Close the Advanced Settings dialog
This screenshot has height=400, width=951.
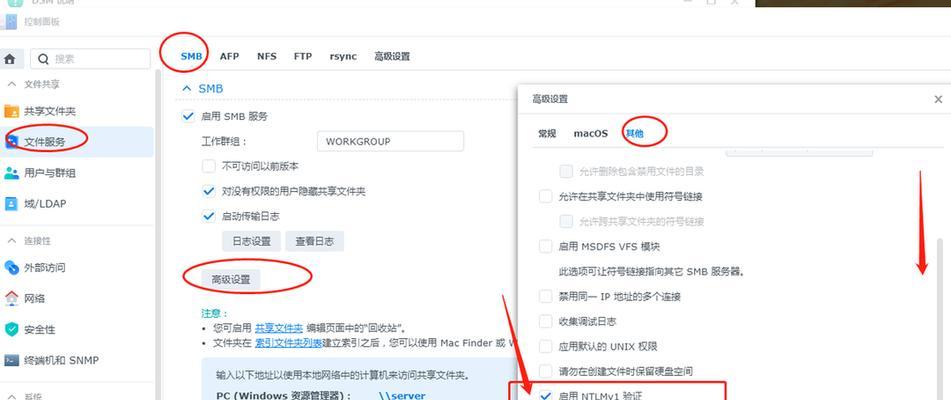938,99
